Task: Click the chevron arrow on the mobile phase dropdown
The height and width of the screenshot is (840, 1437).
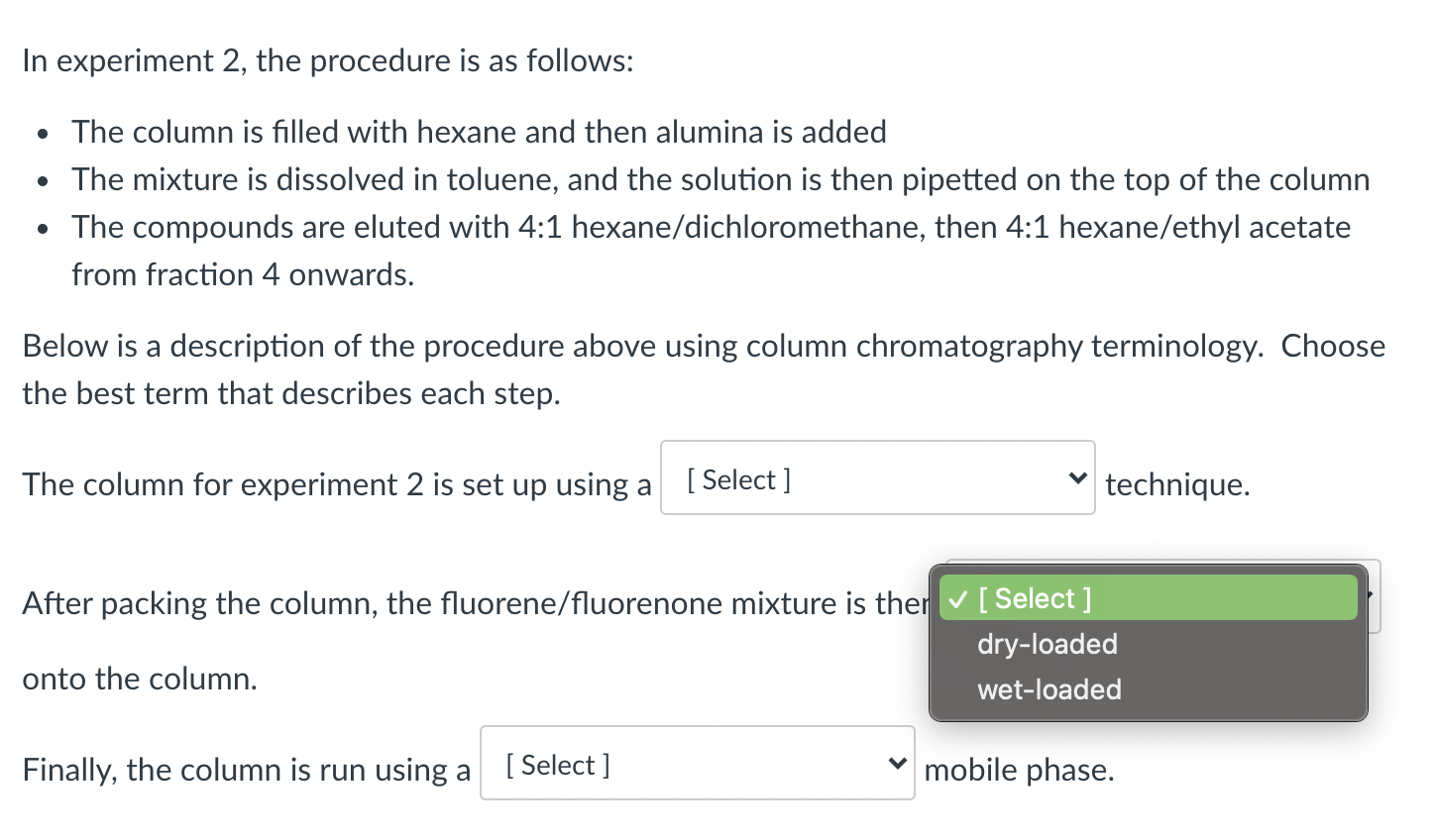Action: [x=898, y=763]
